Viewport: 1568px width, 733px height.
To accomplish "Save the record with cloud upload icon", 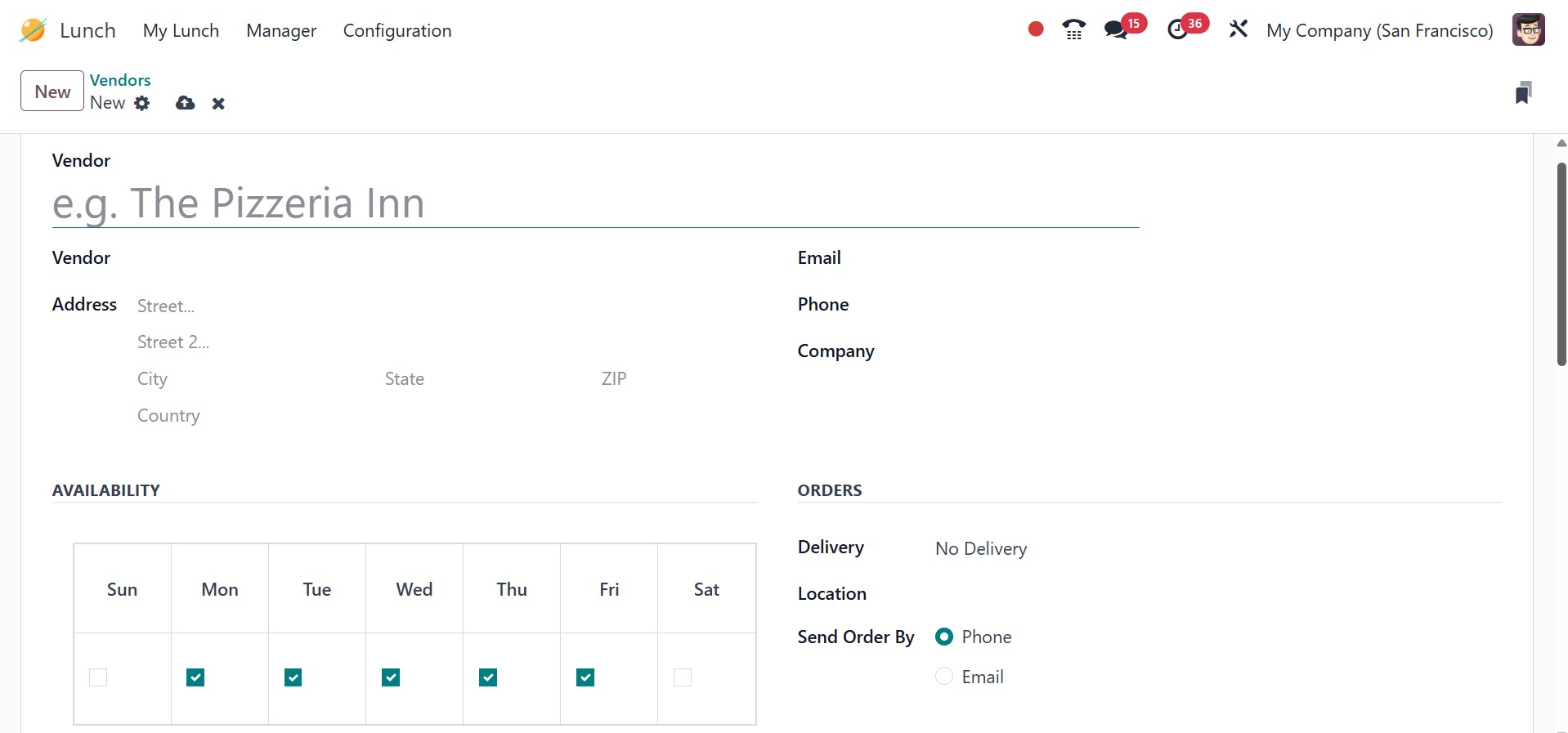I will point(186,103).
